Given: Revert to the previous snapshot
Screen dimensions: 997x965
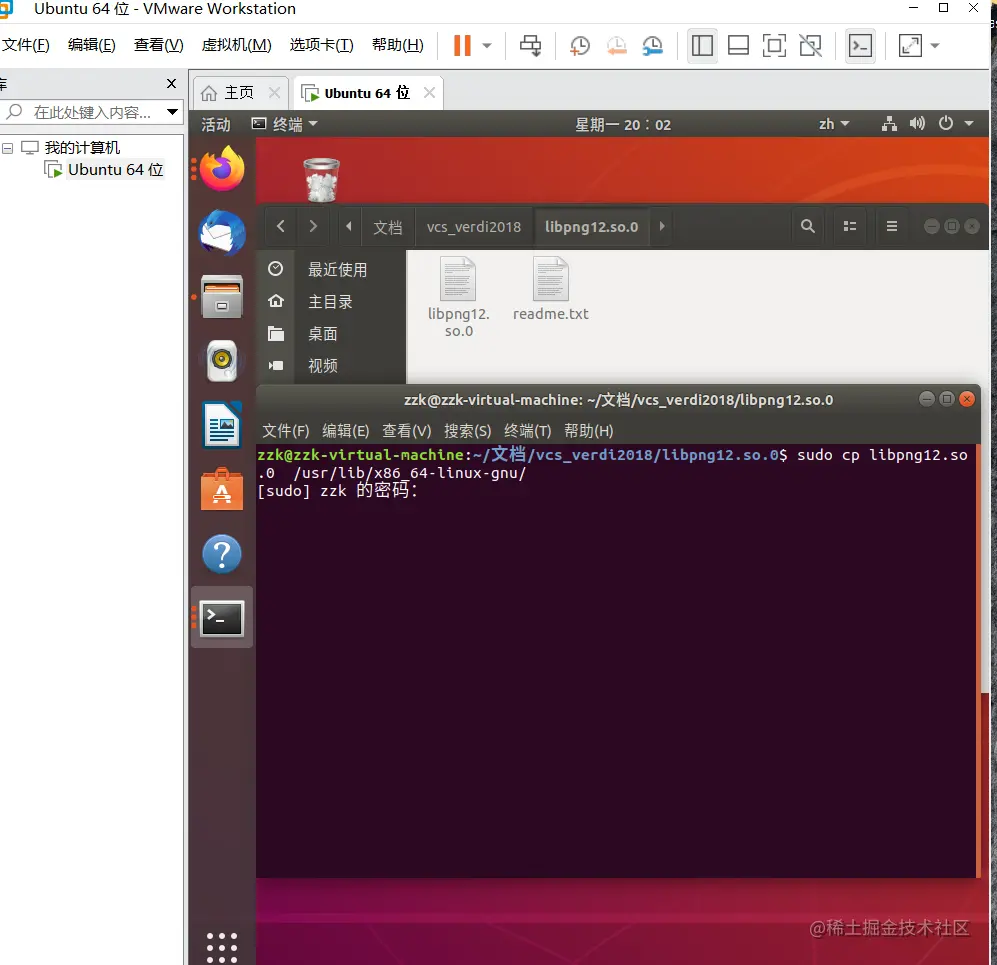Looking at the screenshot, I should coord(616,45).
